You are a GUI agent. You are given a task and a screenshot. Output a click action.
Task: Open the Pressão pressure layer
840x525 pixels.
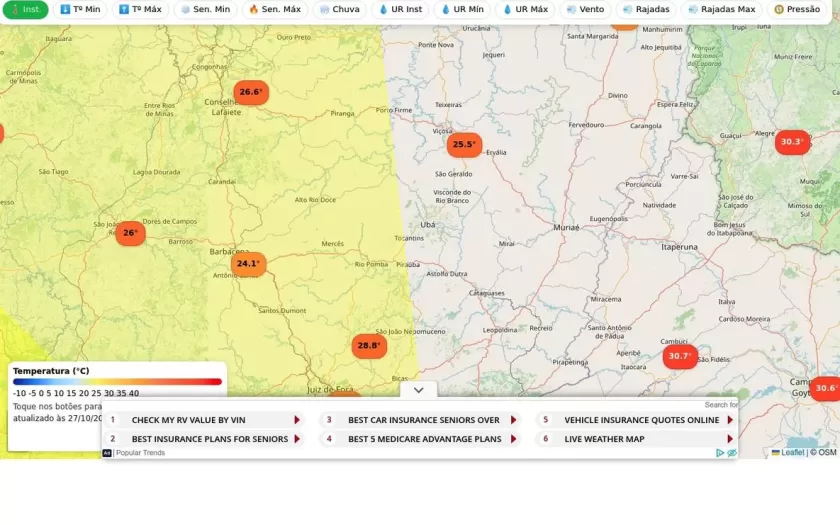(x=797, y=9)
